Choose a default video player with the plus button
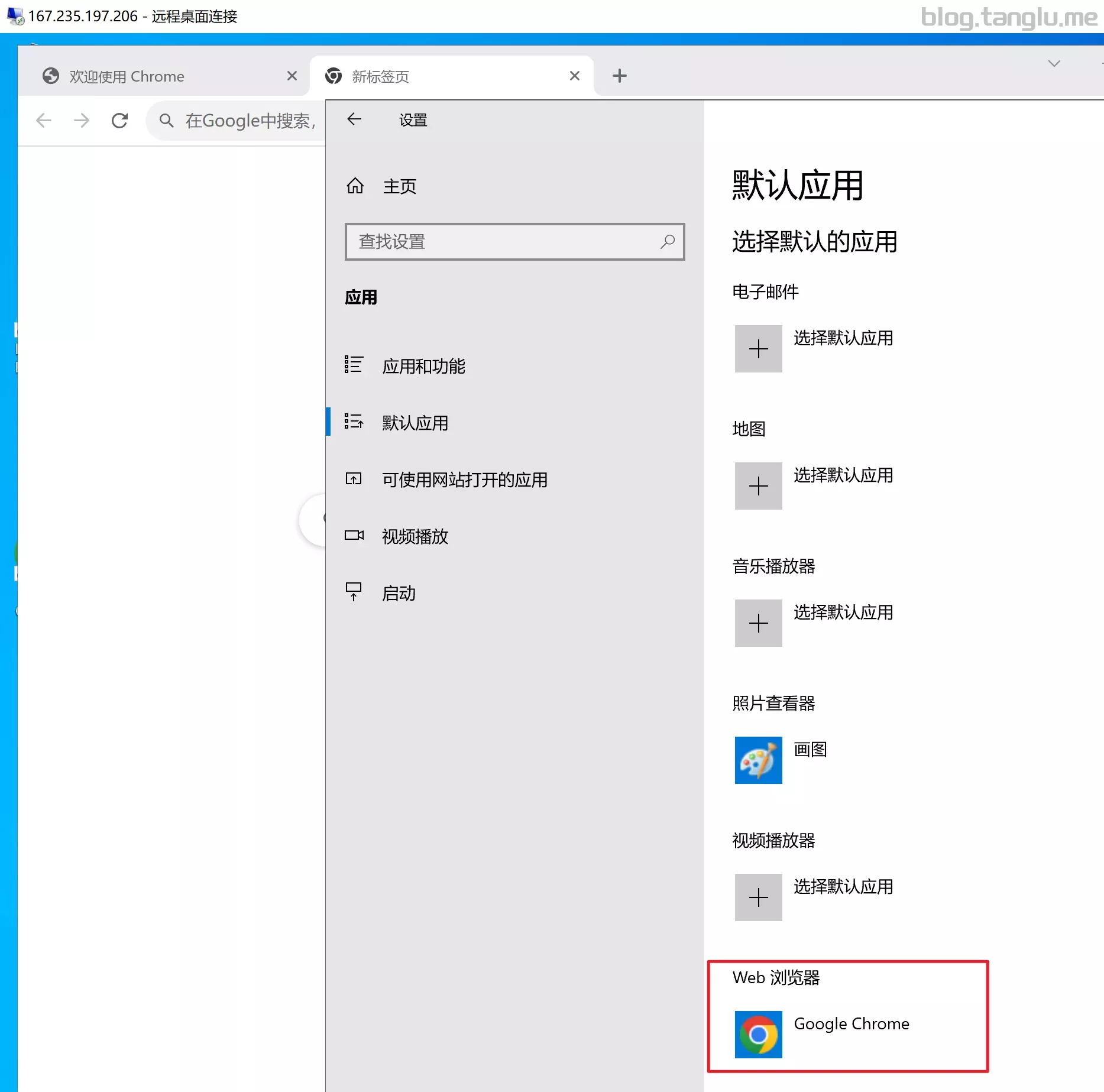This screenshot has height=1092, width=1104. click(758, 897)
